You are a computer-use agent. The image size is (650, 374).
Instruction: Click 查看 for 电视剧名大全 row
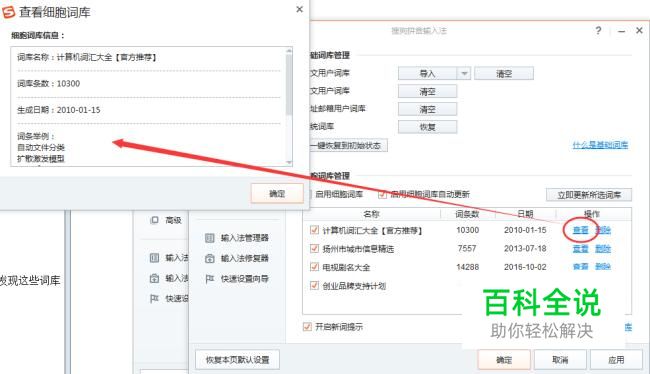click(580, 267)
